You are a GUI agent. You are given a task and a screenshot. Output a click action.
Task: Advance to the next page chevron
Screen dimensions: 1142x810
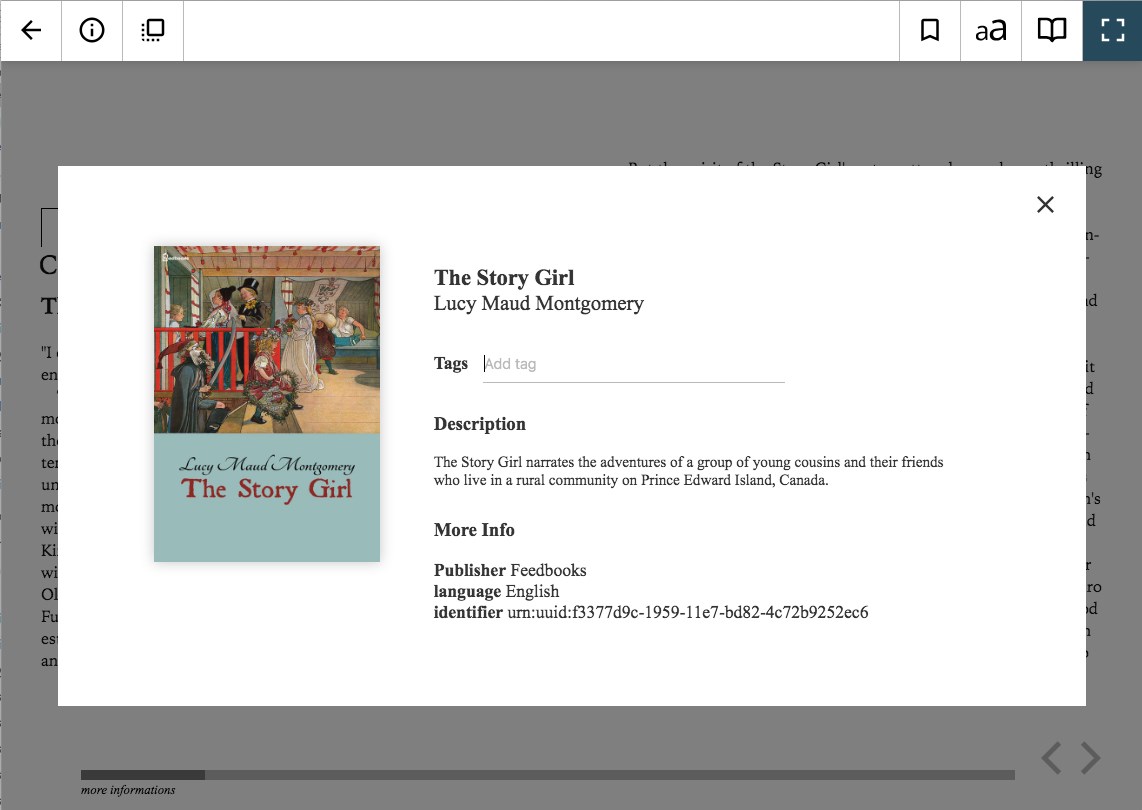pyautogui.click(x=1088, y=758)
